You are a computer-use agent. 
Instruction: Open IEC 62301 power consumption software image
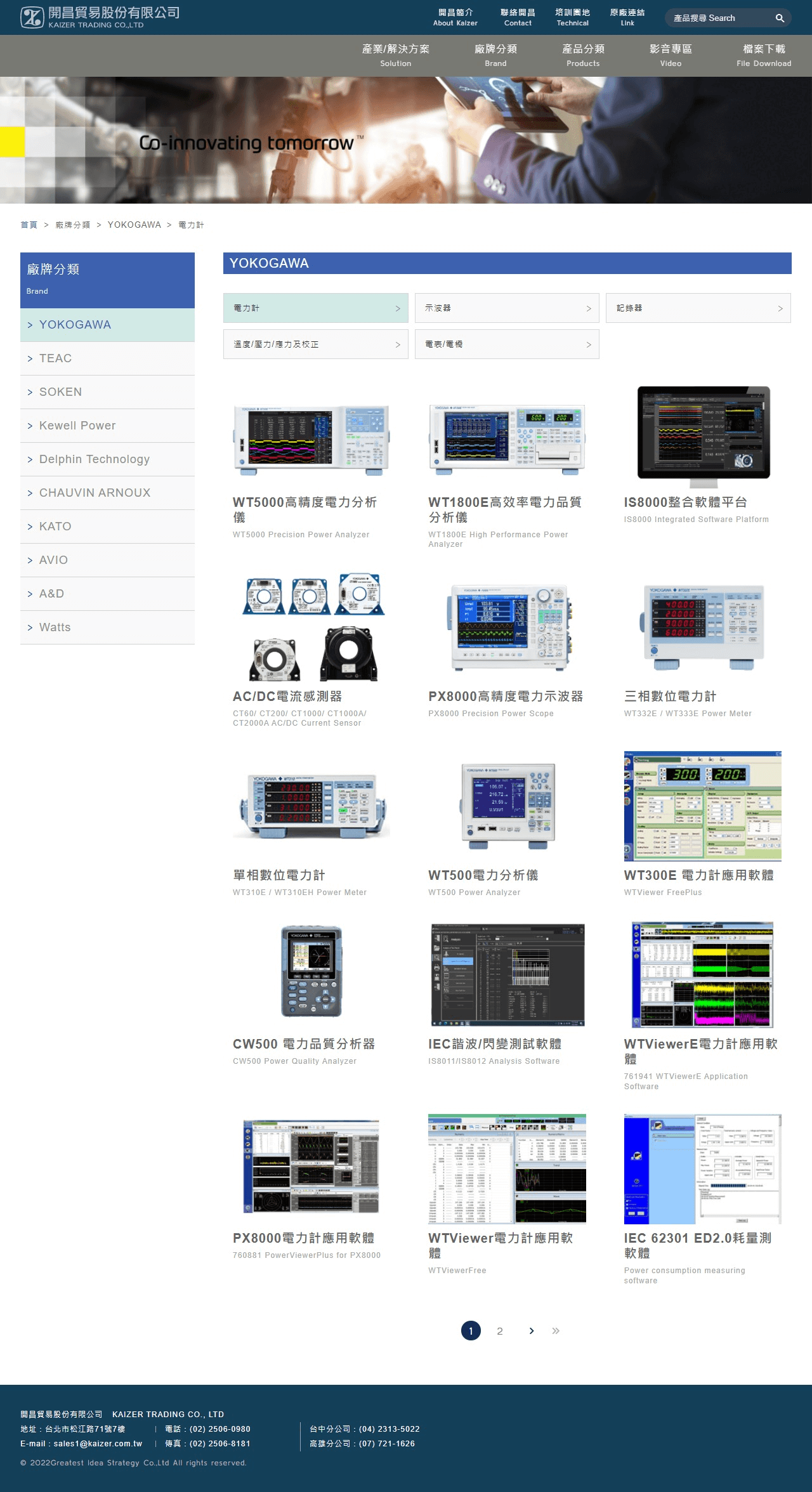pyautogui.click(x=703, y=1168)
